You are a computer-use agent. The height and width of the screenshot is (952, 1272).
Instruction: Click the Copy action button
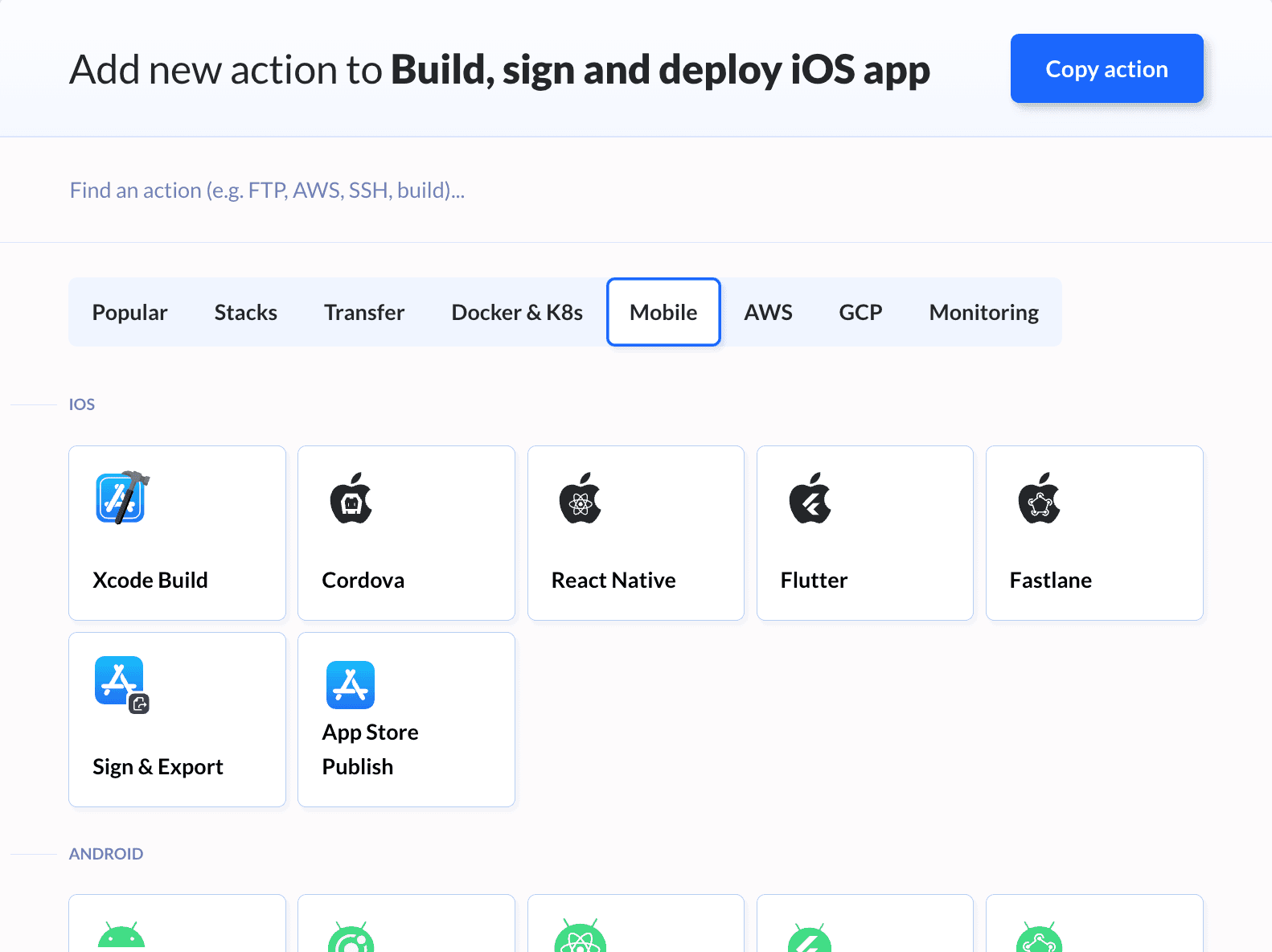click(x=1106, y=68)
